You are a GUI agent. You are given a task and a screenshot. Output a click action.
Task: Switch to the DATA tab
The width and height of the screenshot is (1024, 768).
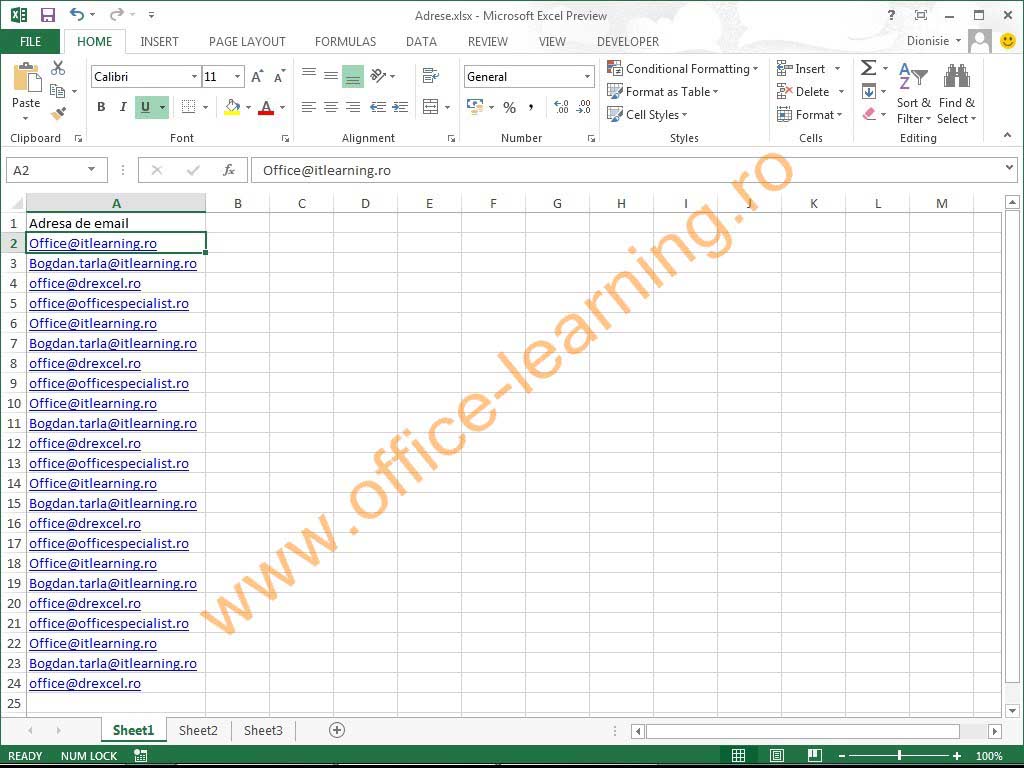(x=421, y=42)
